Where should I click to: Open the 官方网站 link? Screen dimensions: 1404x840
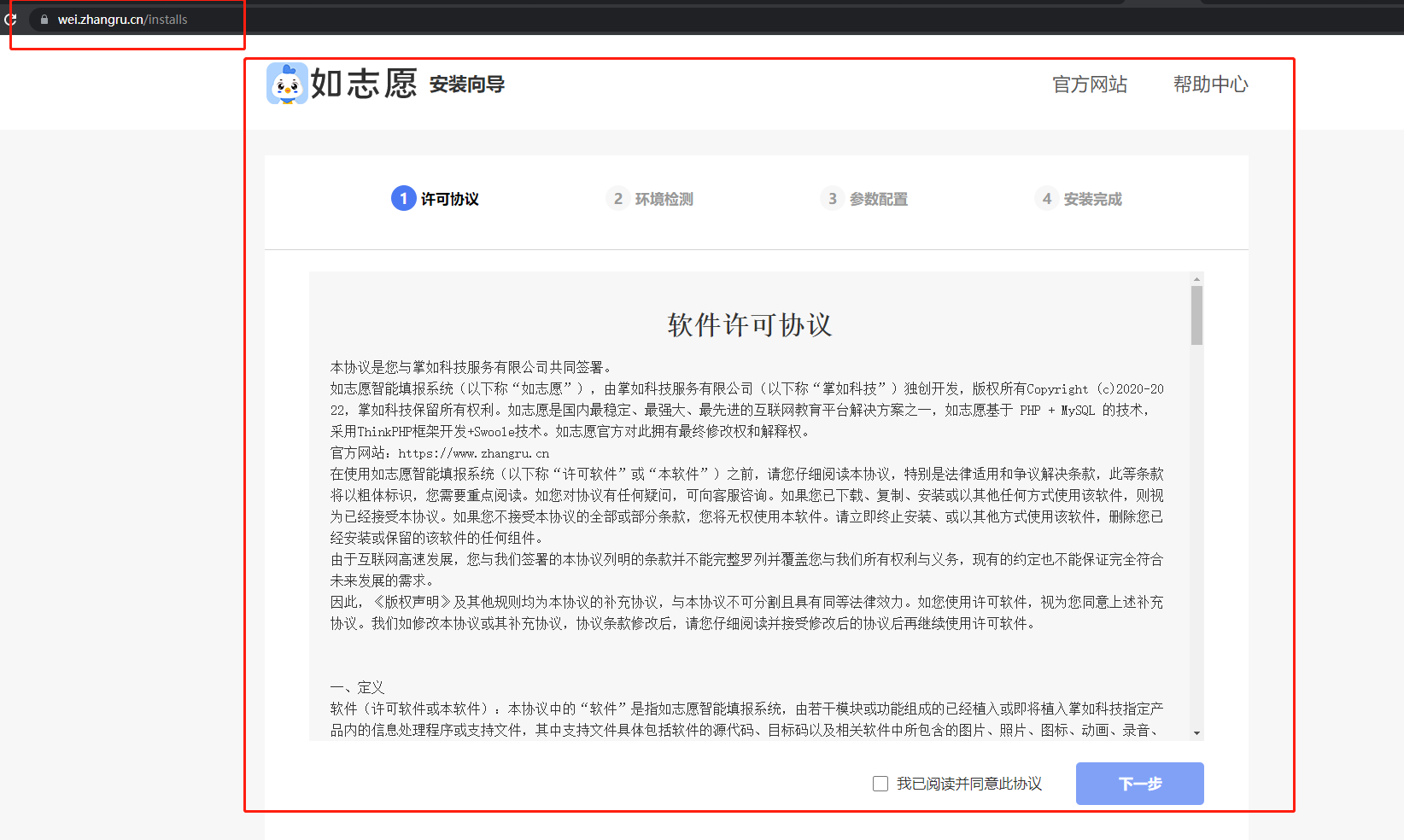[1090, 85]
